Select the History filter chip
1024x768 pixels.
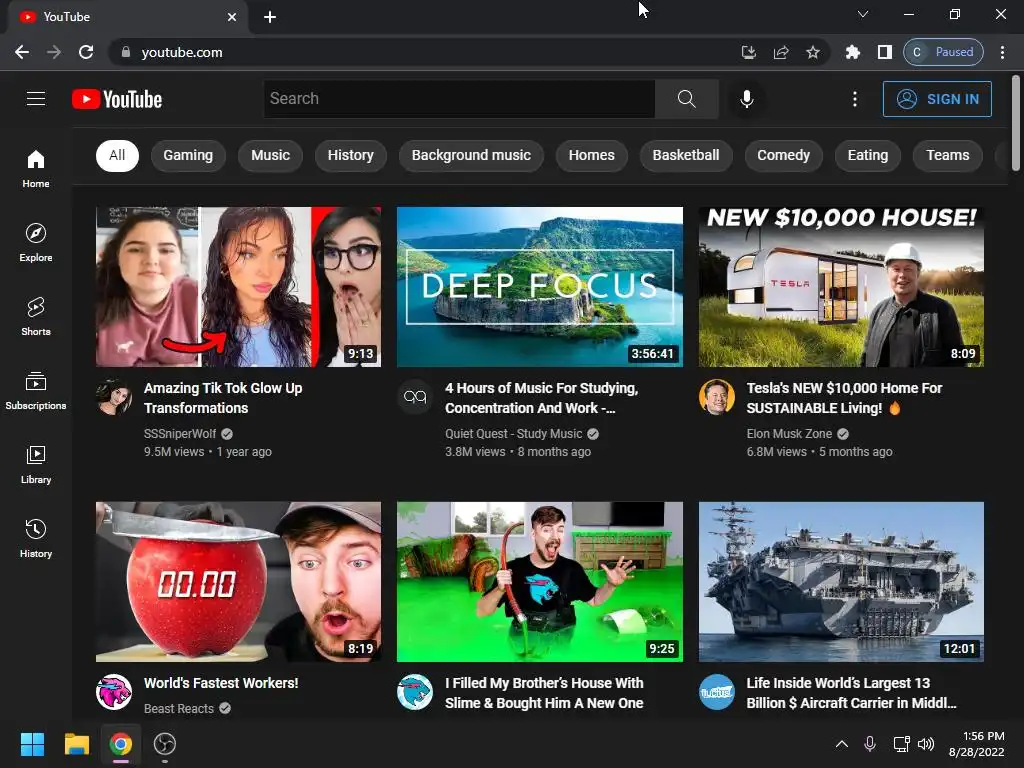[x=351, y=155]
